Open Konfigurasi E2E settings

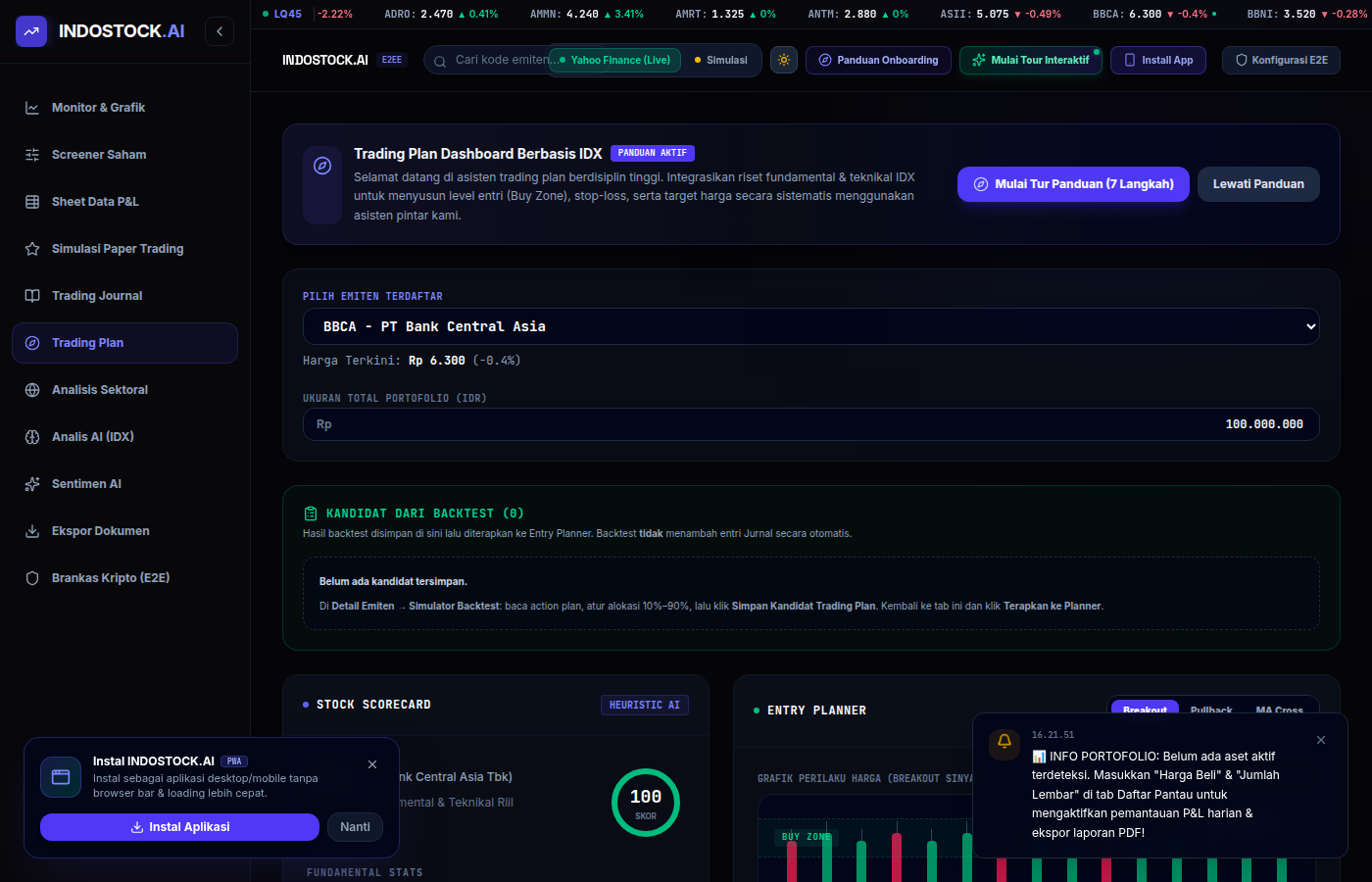[x=1281, y=60]
